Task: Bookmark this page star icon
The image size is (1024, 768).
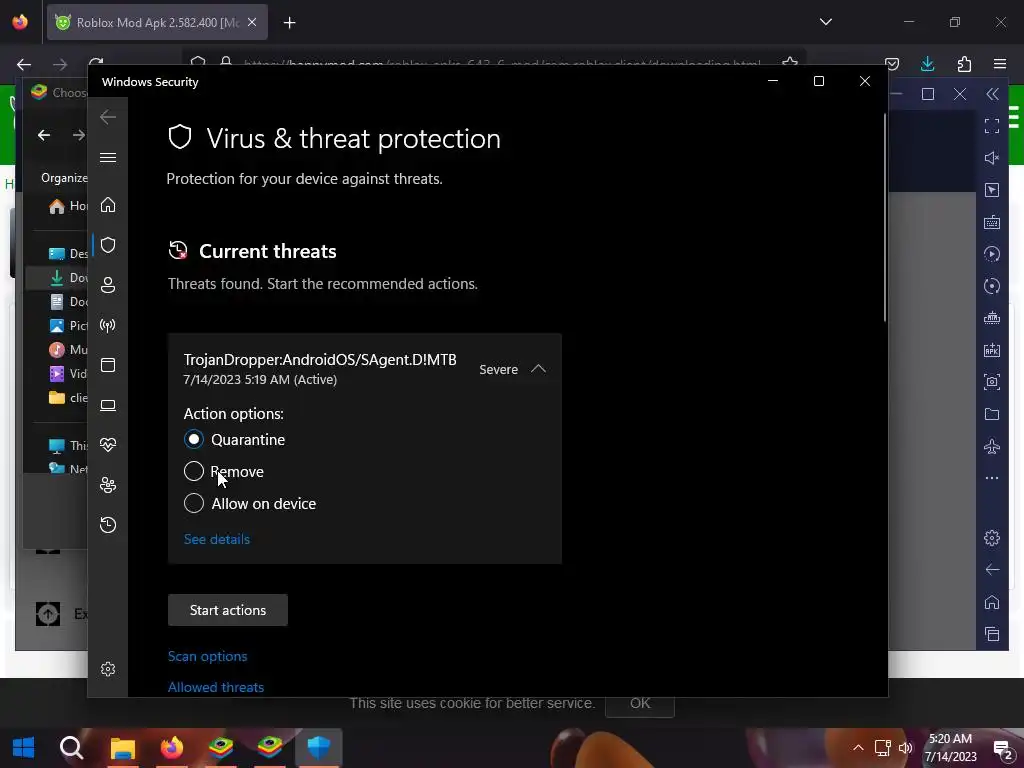Action: click(790, 63)
